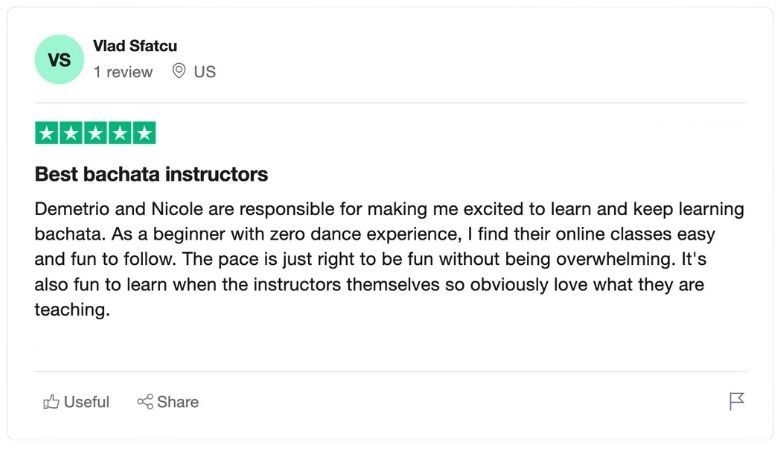Image resolution: width=780 pixels, height=454 pixels.
Task: Click the '1 review' count text
Action: (x=123, y=72)
